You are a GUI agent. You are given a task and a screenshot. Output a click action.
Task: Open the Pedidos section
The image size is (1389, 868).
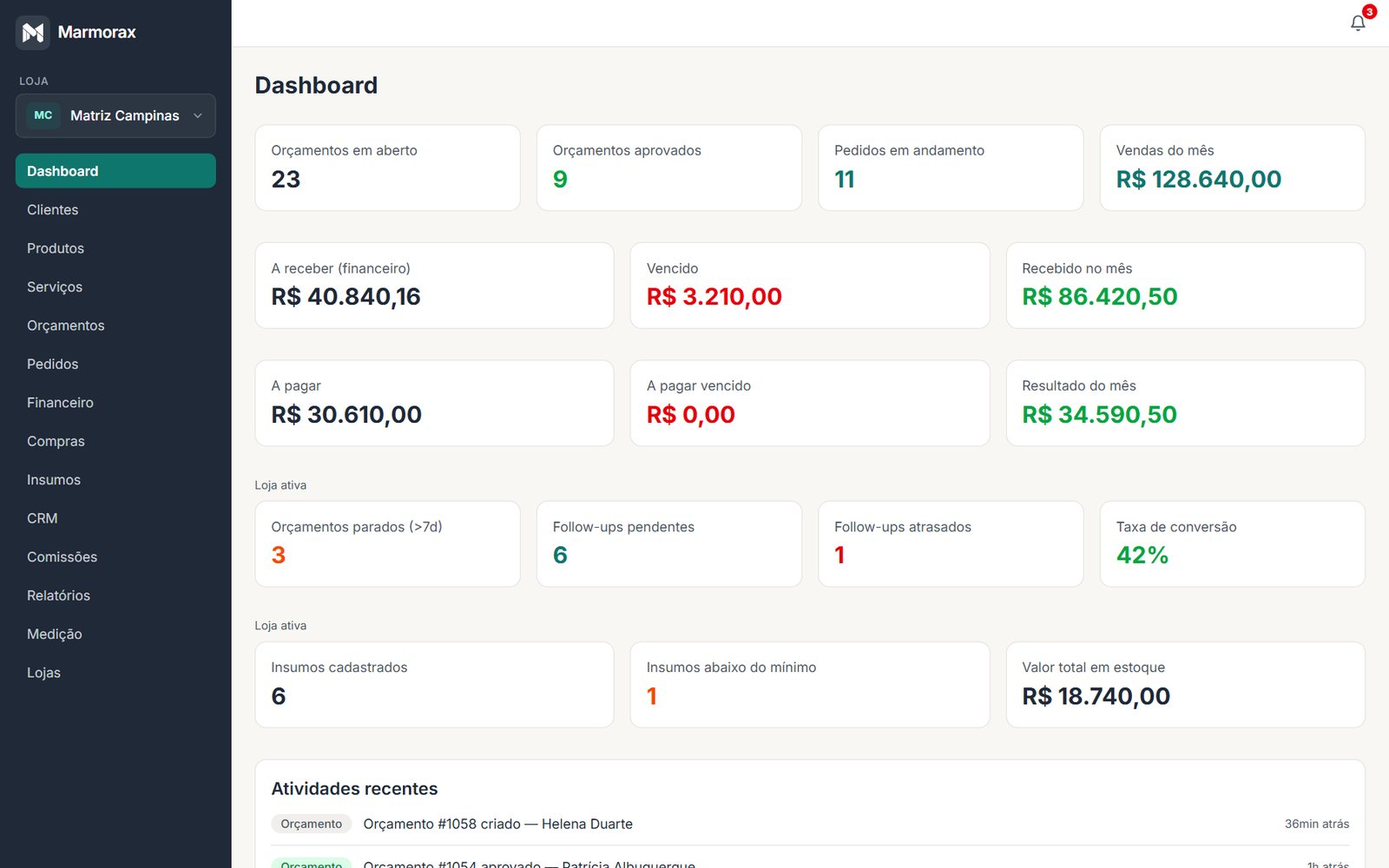pyautogui.click(x=115, y=364)
